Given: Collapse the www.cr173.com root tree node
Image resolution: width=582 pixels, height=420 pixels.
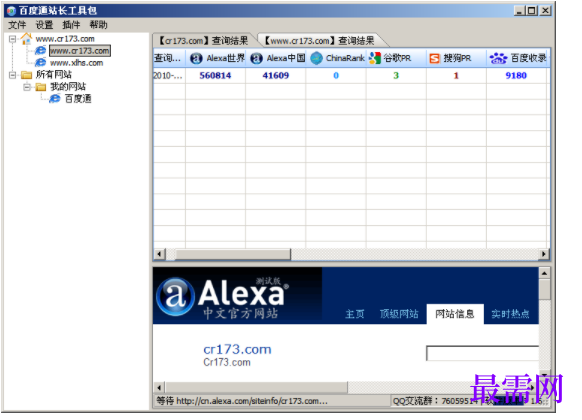Looking at the screenshot, I should point(12,39).
